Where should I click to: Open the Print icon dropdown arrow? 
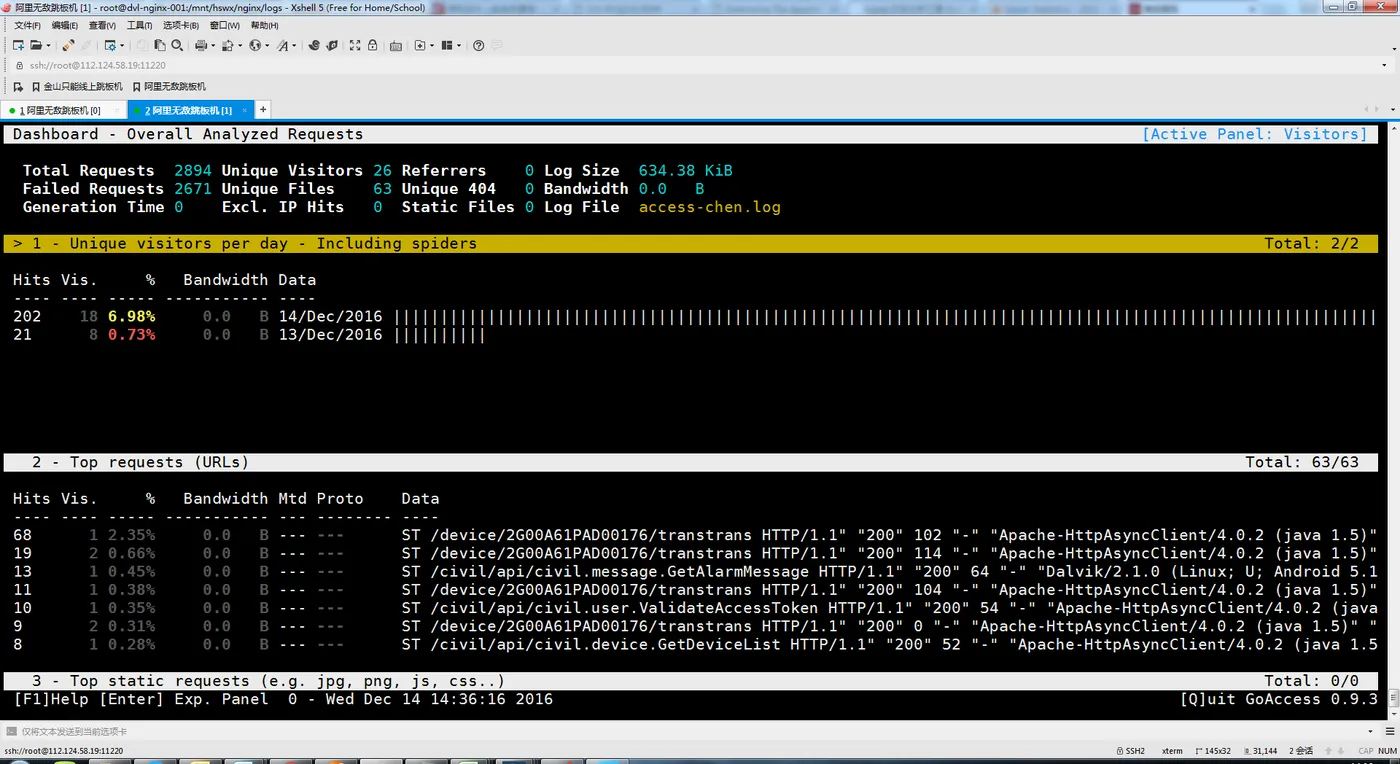coord(212,45)
